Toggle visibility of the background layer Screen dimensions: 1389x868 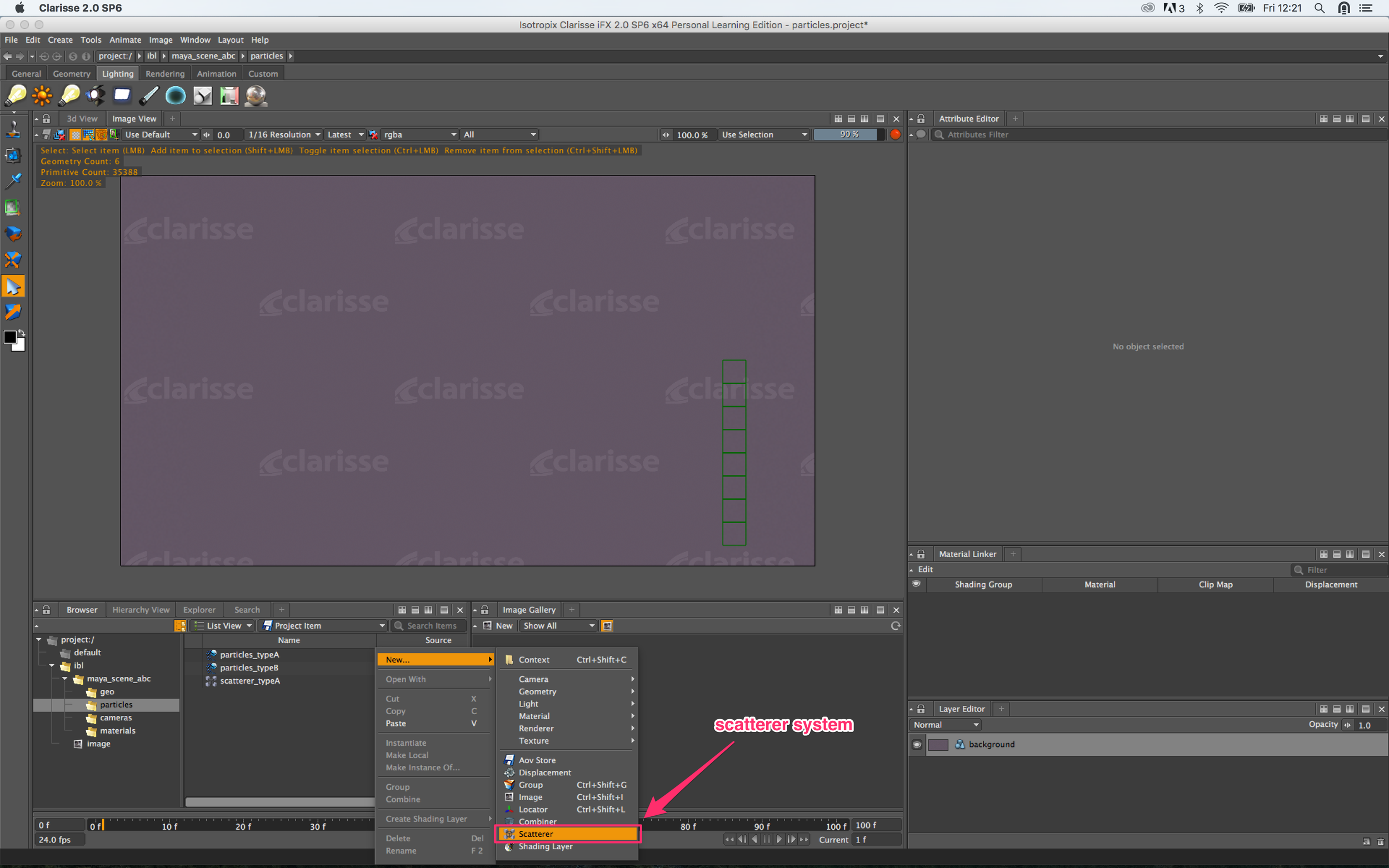click(x=916, y=745)
